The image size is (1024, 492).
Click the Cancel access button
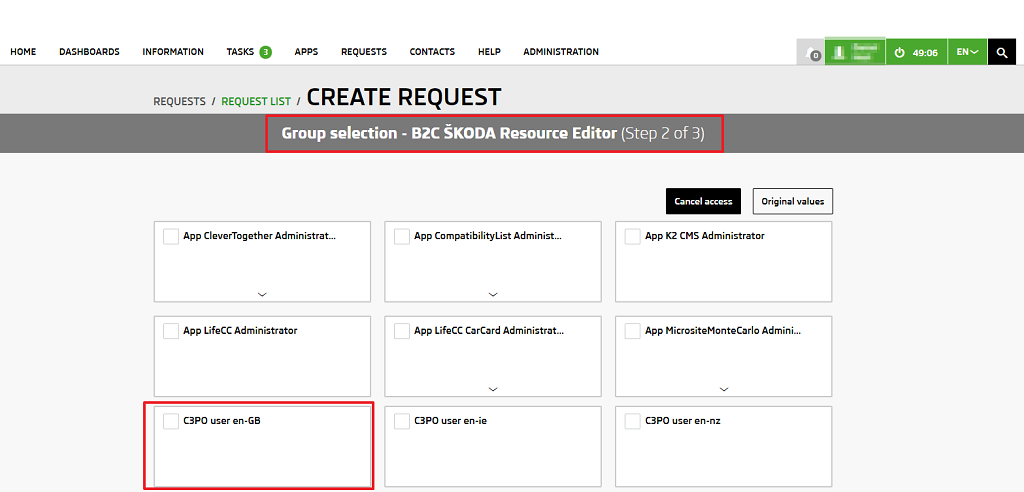point(704,201)
